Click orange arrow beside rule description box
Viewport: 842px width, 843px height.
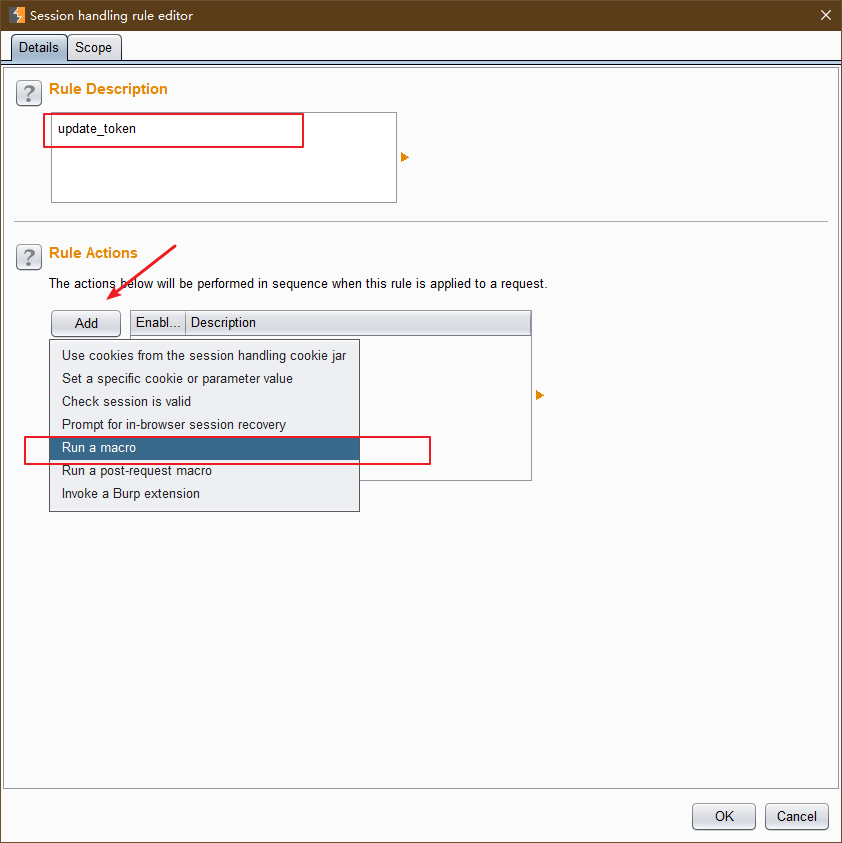pos(405,157)
